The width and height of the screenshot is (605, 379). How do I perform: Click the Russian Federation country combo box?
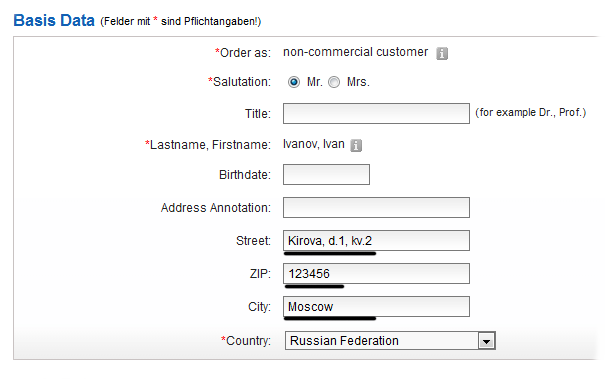pyautogui.click(x=390, y=341)
